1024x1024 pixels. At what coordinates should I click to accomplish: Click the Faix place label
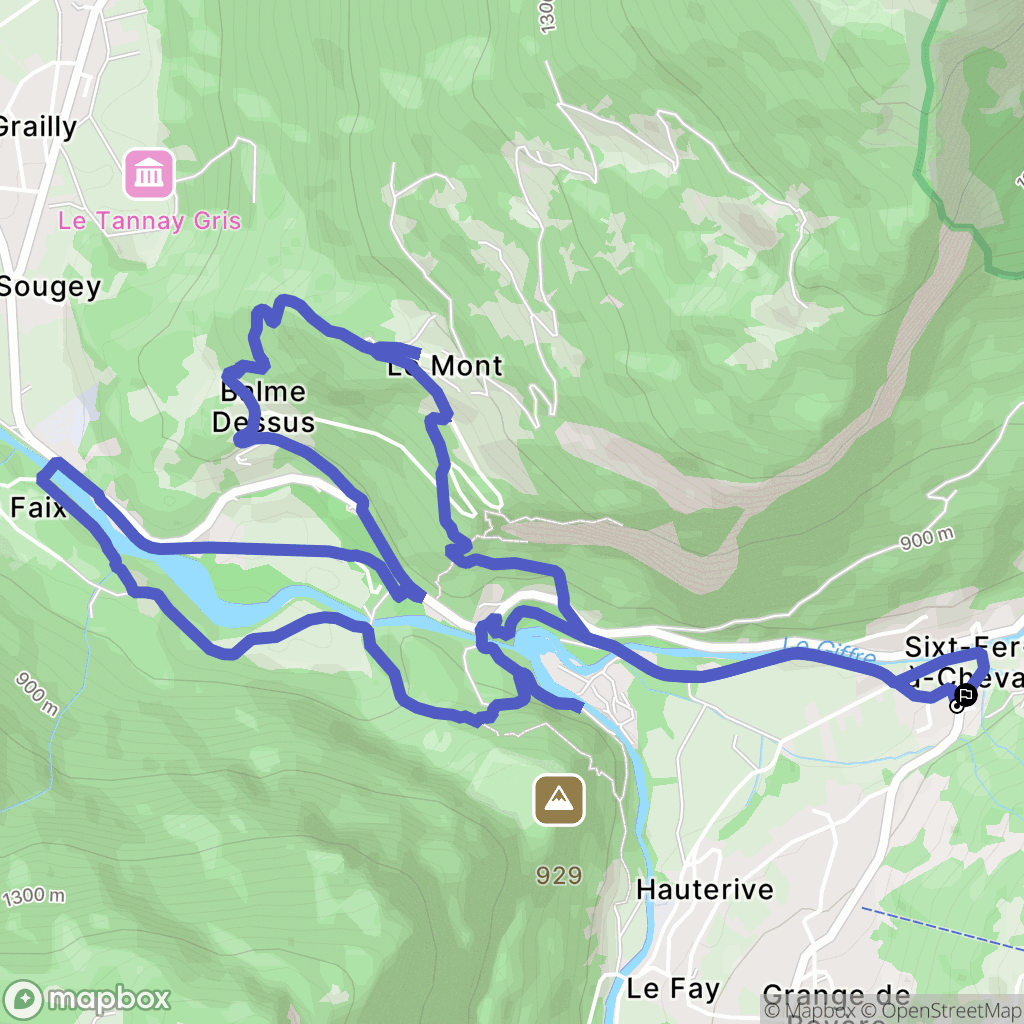(x=38, y=507)
